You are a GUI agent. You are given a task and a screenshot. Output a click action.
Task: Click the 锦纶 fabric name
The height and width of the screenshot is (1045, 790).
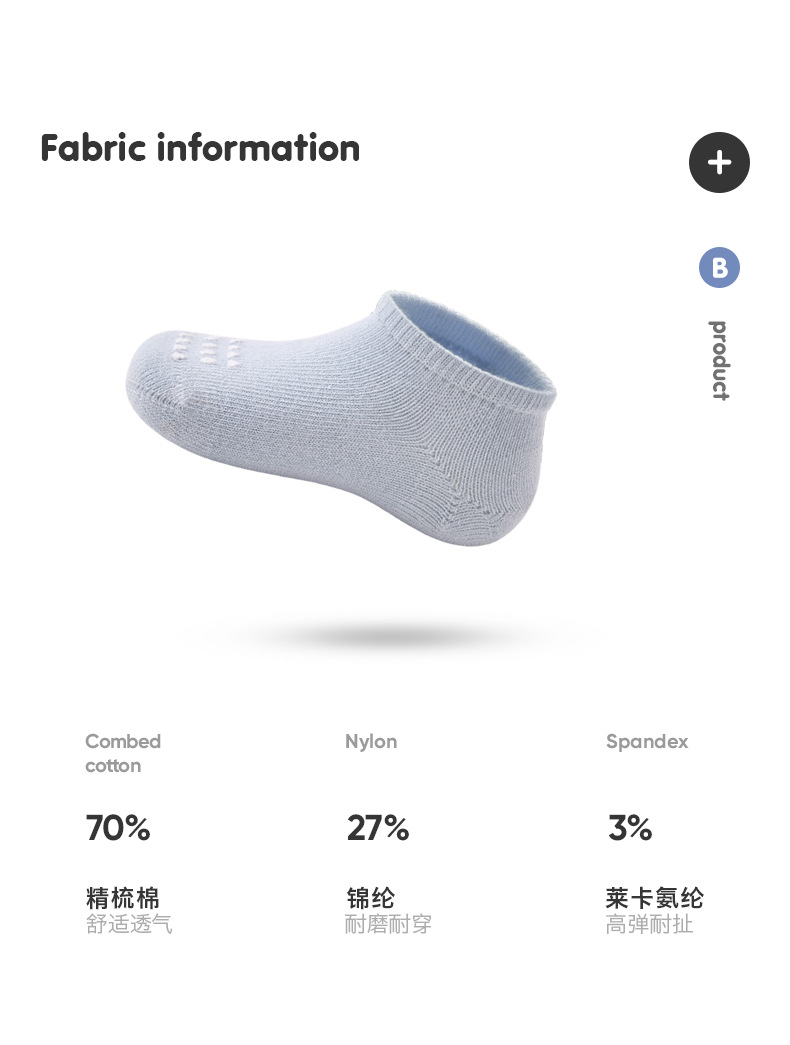pyautogui.click(x=371, y=897)
